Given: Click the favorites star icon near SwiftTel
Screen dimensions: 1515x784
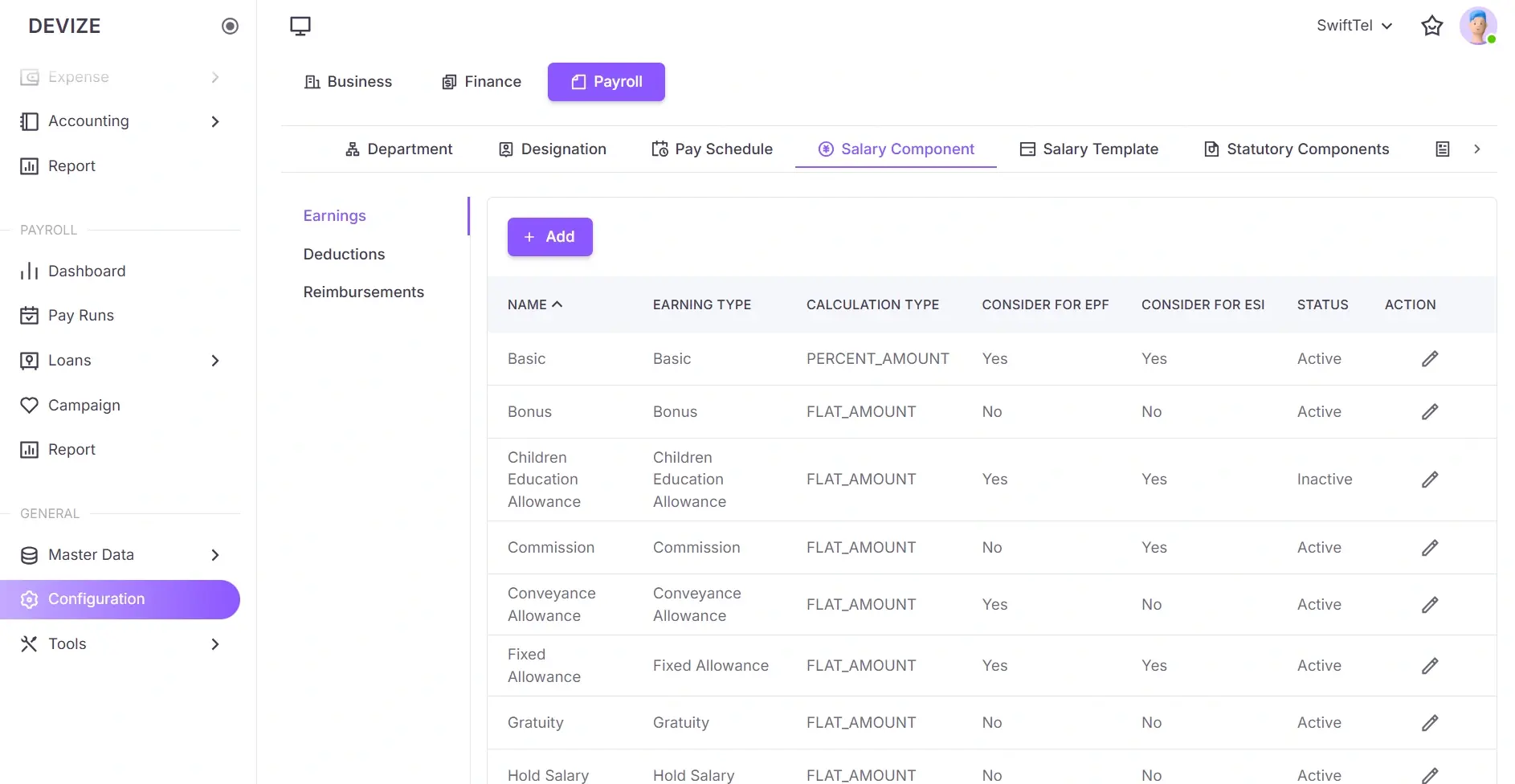Looking at the screenshot, I should (x=1432, y=26).
